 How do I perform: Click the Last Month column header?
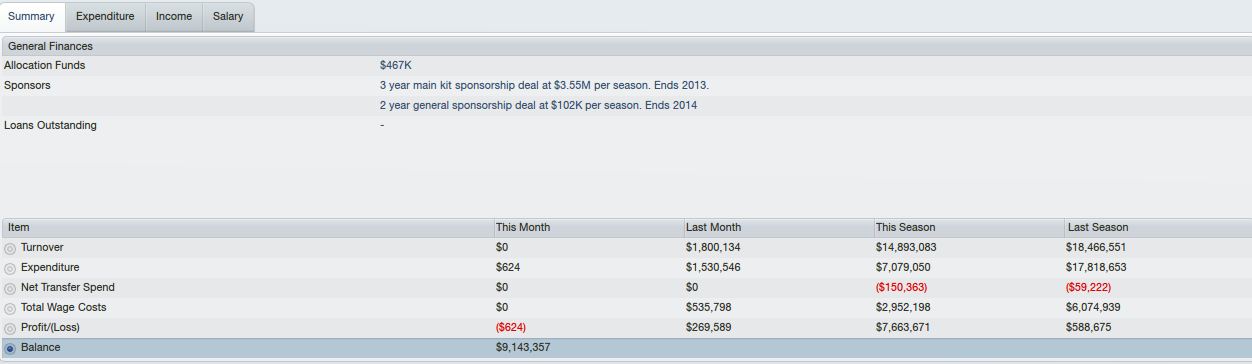[778, 227]
